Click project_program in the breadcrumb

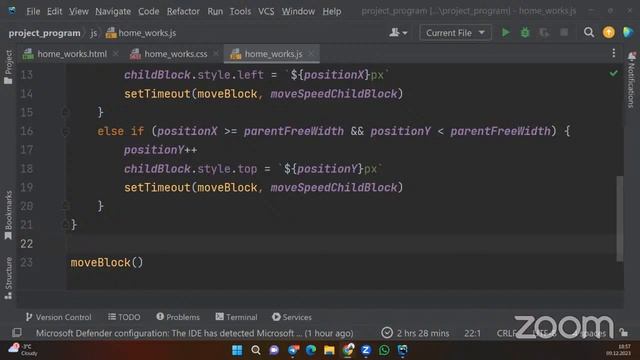coord(44,33)
